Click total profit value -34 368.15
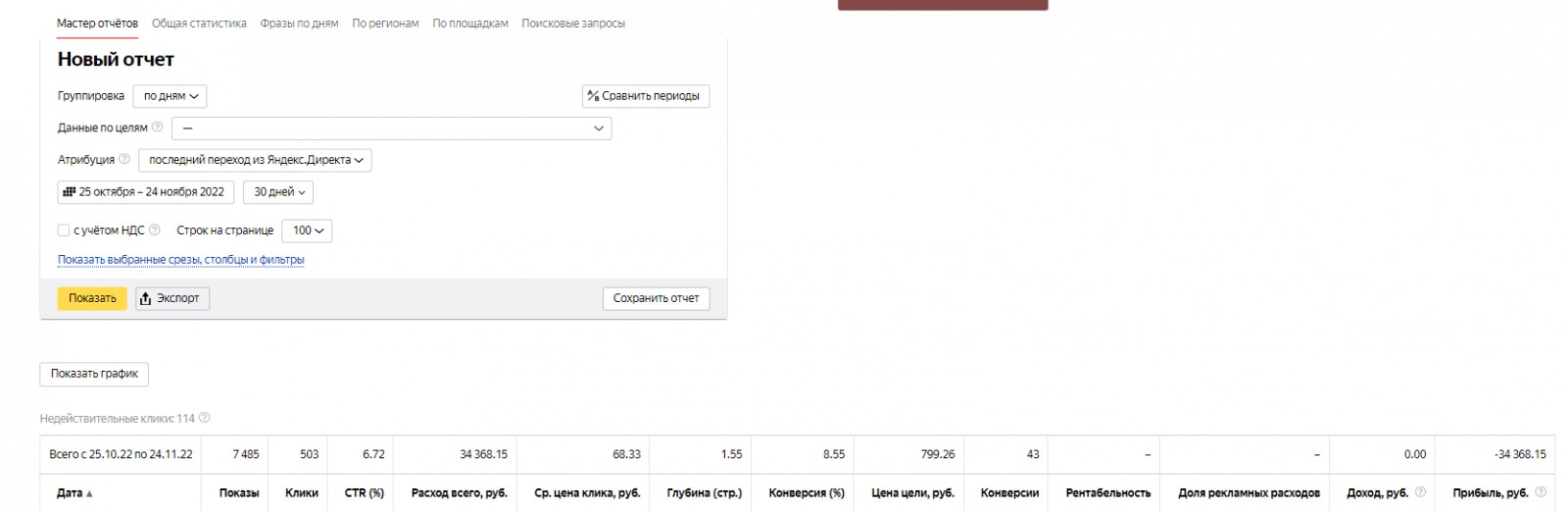Screen dimensions: 1568x511 [1520, 455]
